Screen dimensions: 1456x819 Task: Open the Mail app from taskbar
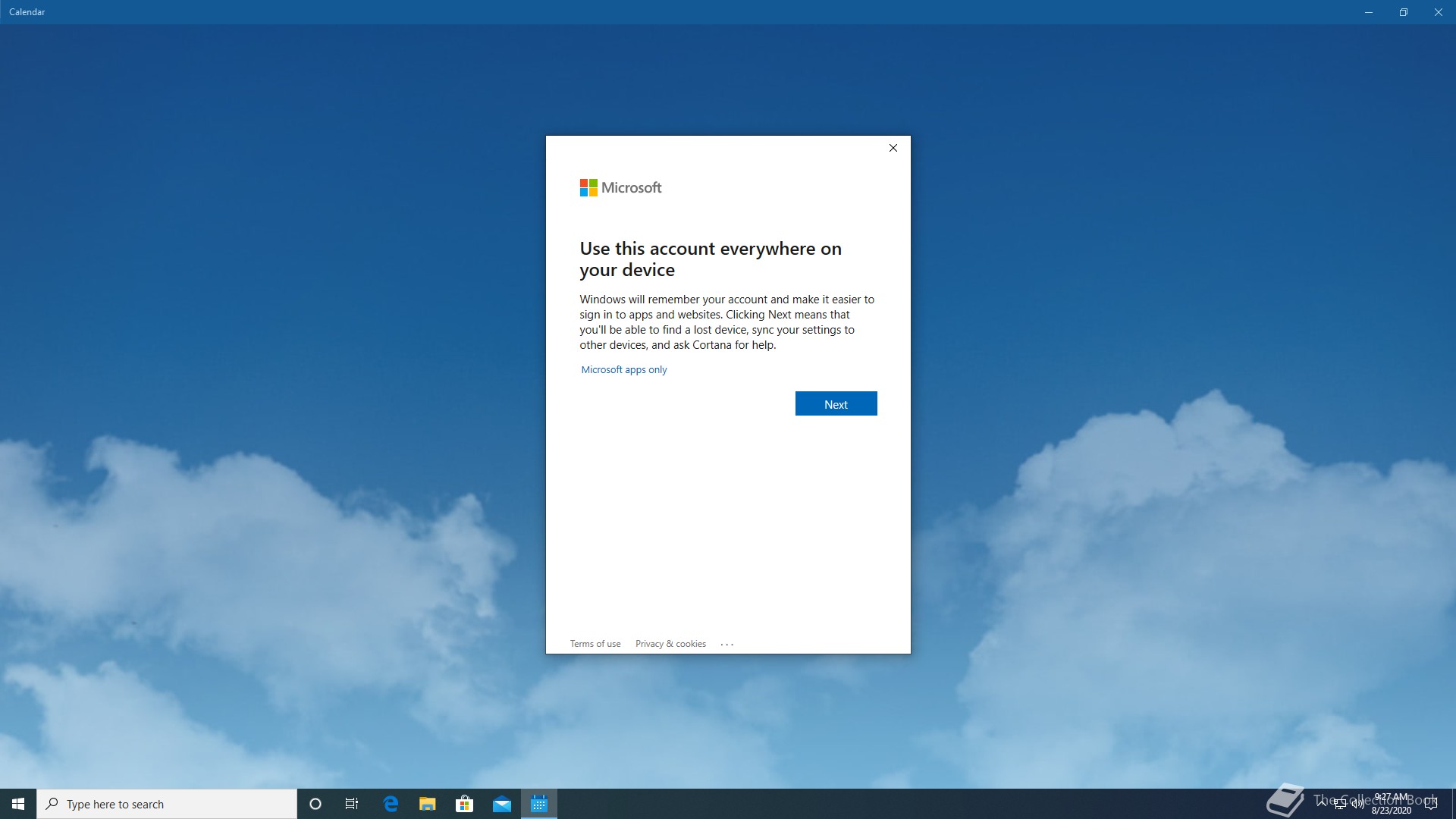tap(501, 804)
